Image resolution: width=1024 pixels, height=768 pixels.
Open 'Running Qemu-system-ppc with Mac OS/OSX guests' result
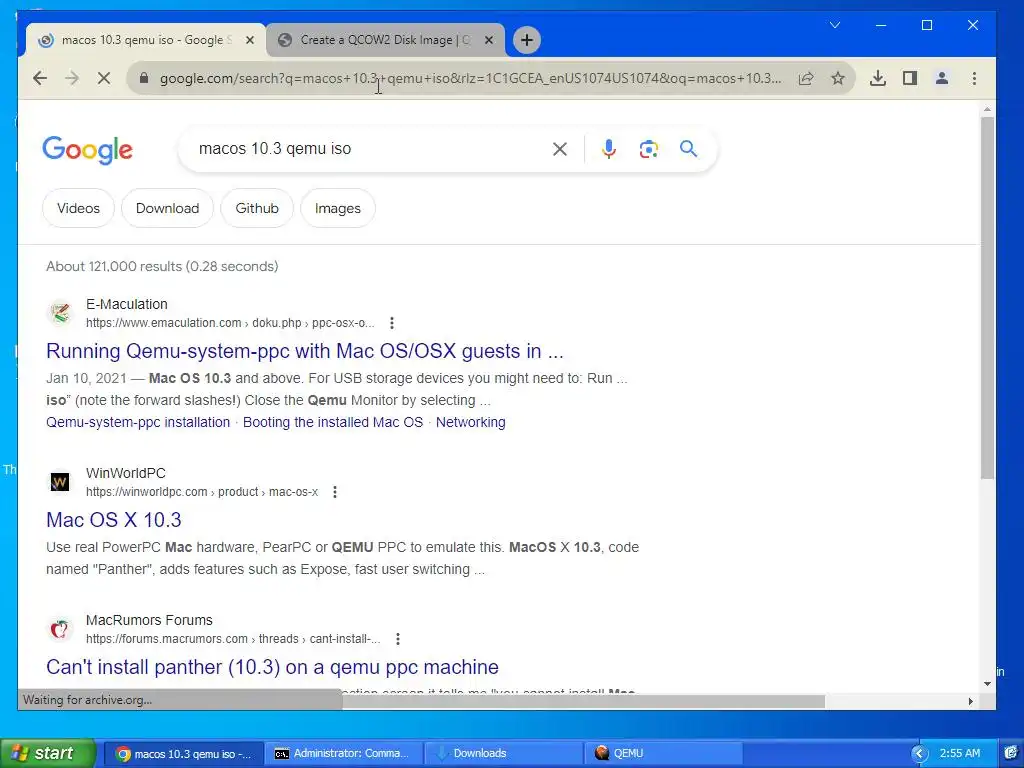[304, 351]
